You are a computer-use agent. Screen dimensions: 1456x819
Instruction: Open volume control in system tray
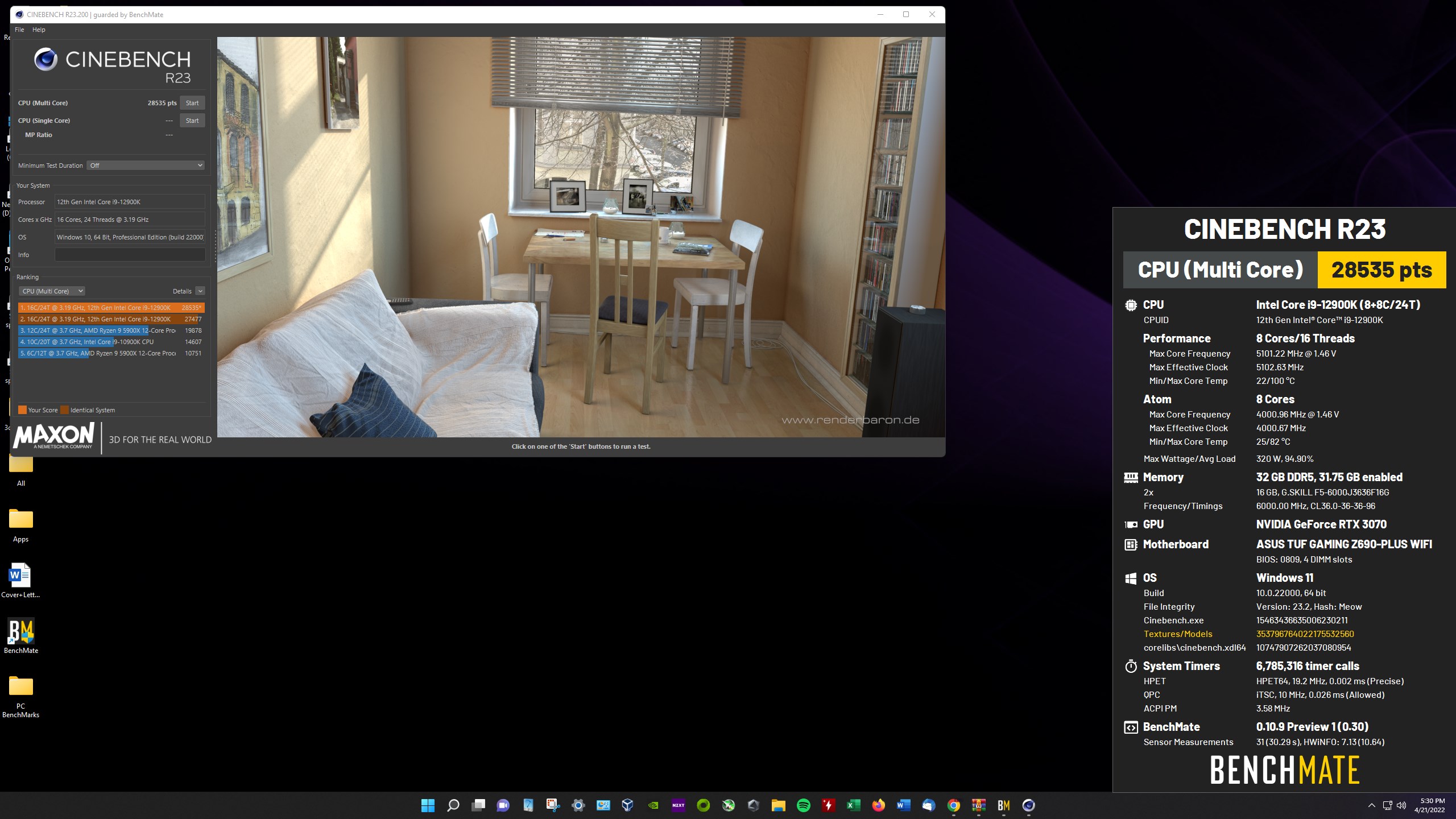tap(1401, 805)
